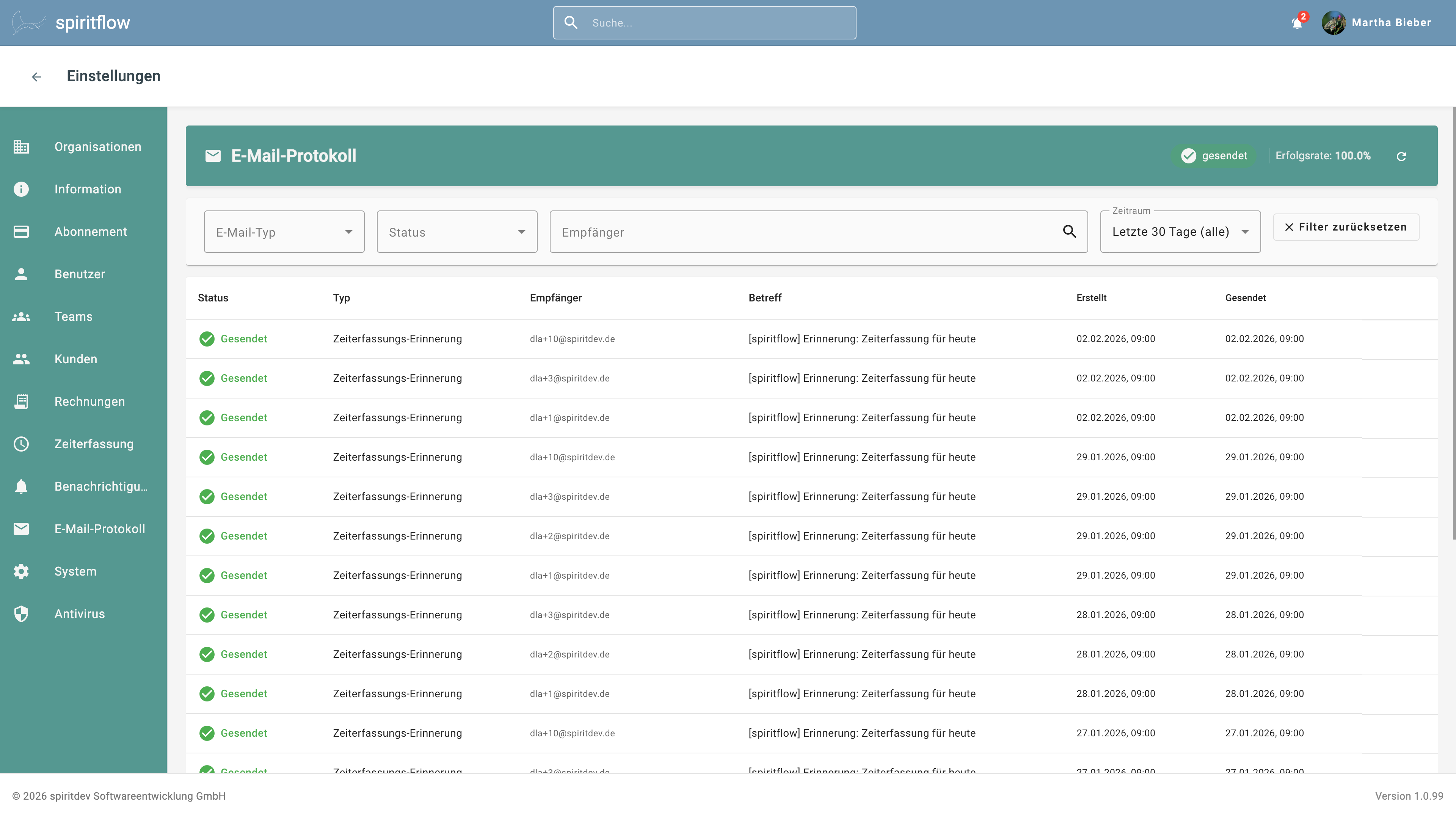Click the Zeiterfassung clock icon
The image size is (1456, 819).
click(x=22, y=444)
